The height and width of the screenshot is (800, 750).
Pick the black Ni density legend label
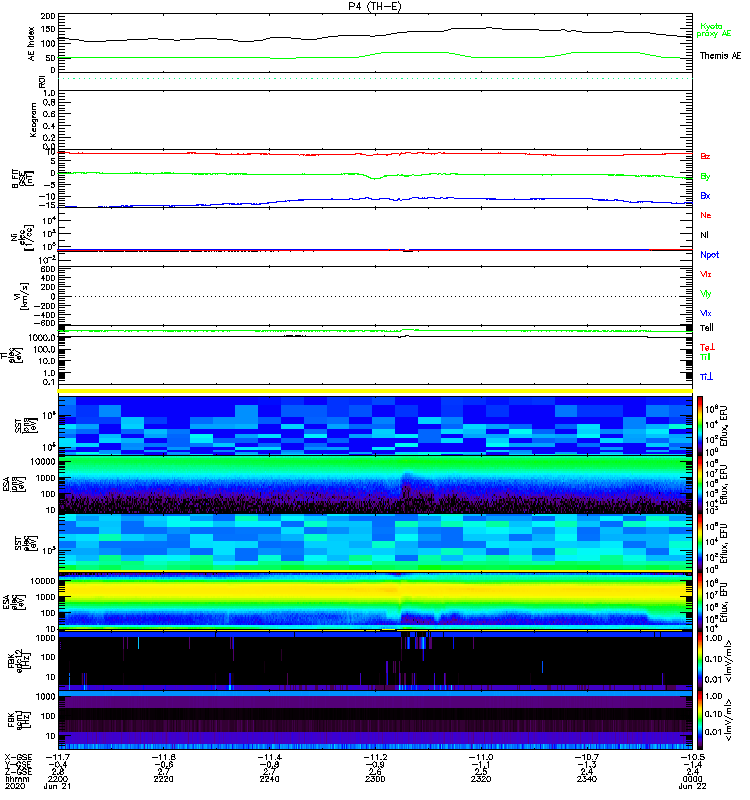[x=705, y=235]
